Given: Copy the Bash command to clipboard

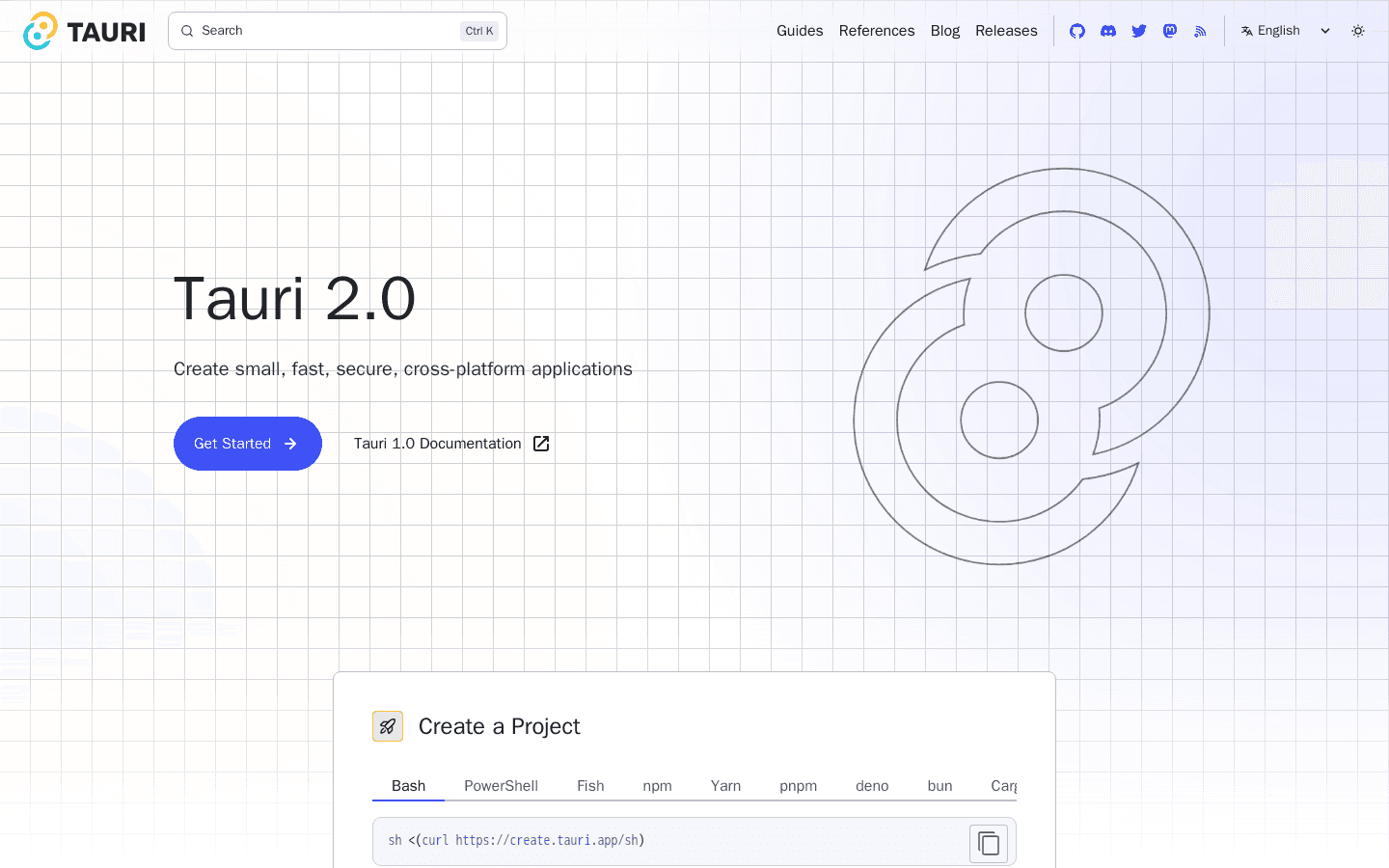Looking at the screenshot, I should pos(988,843).
